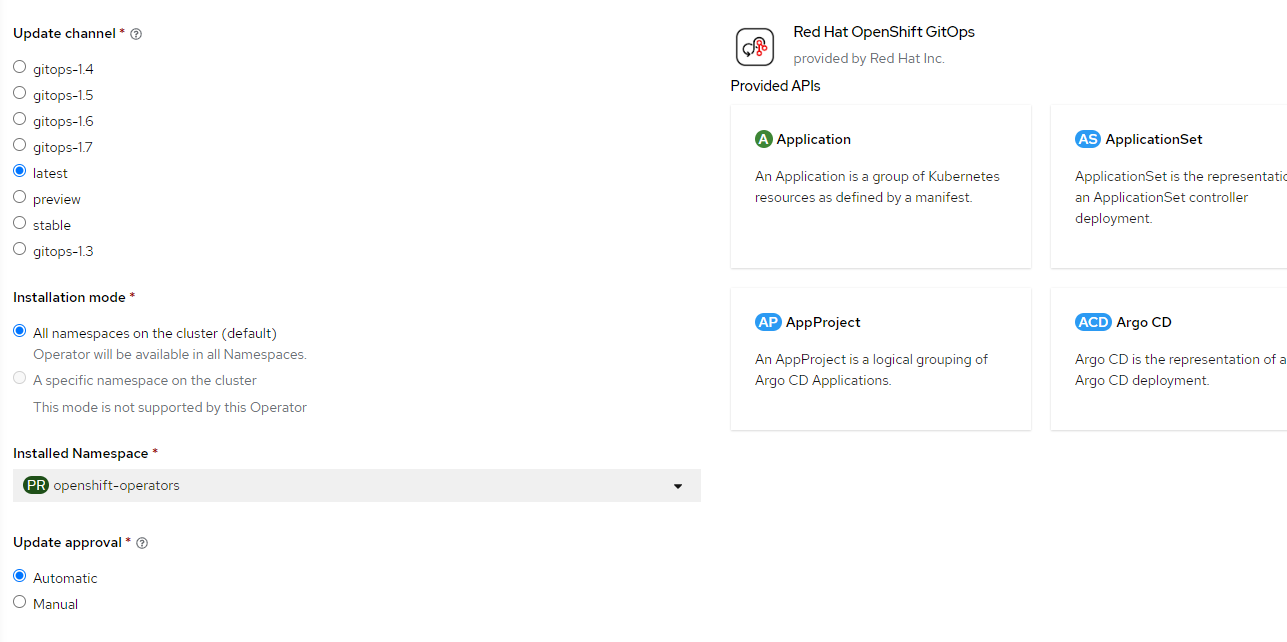
Task: Open the Installed Namespace dropdown
Action: tap(357, 485)
